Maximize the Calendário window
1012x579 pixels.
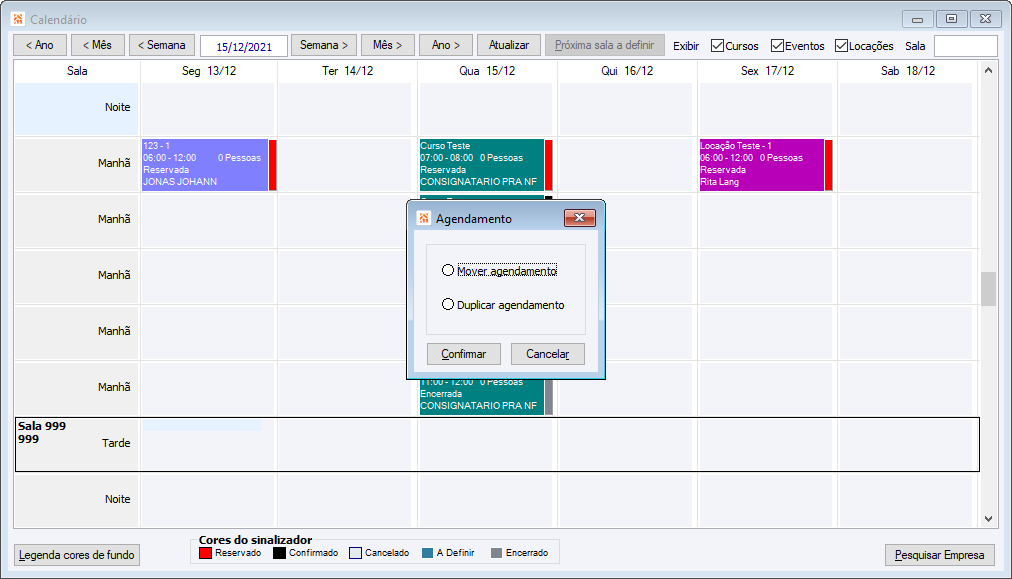coord(951,19)
